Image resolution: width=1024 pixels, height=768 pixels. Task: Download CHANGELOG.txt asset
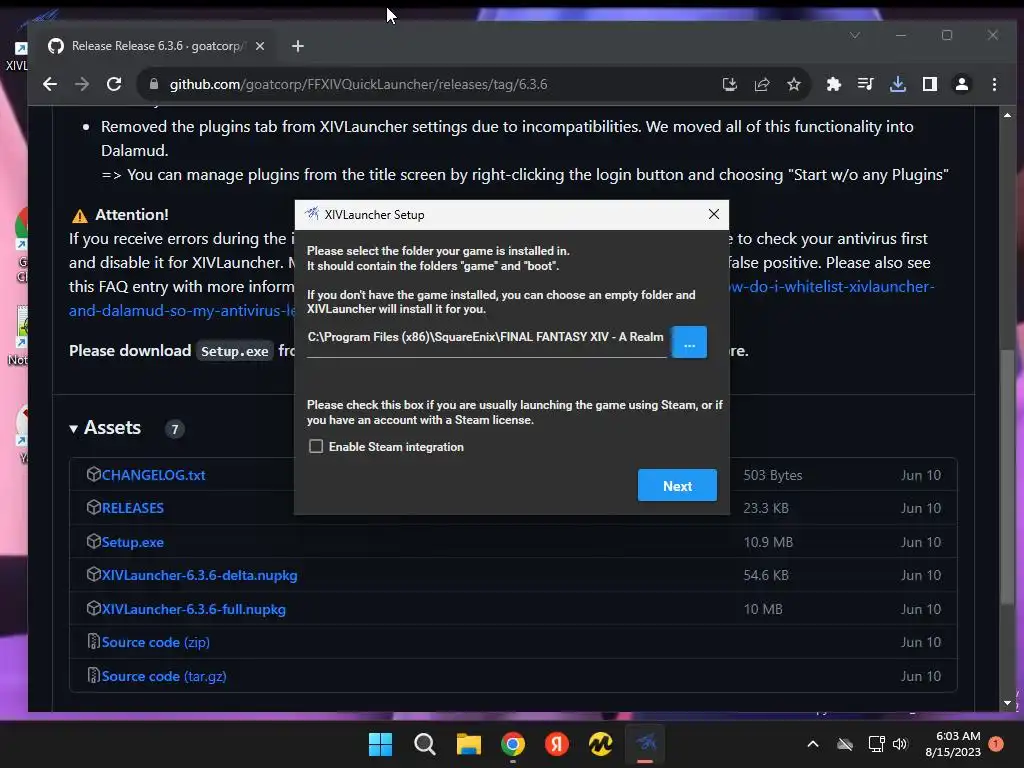point(153,475)
